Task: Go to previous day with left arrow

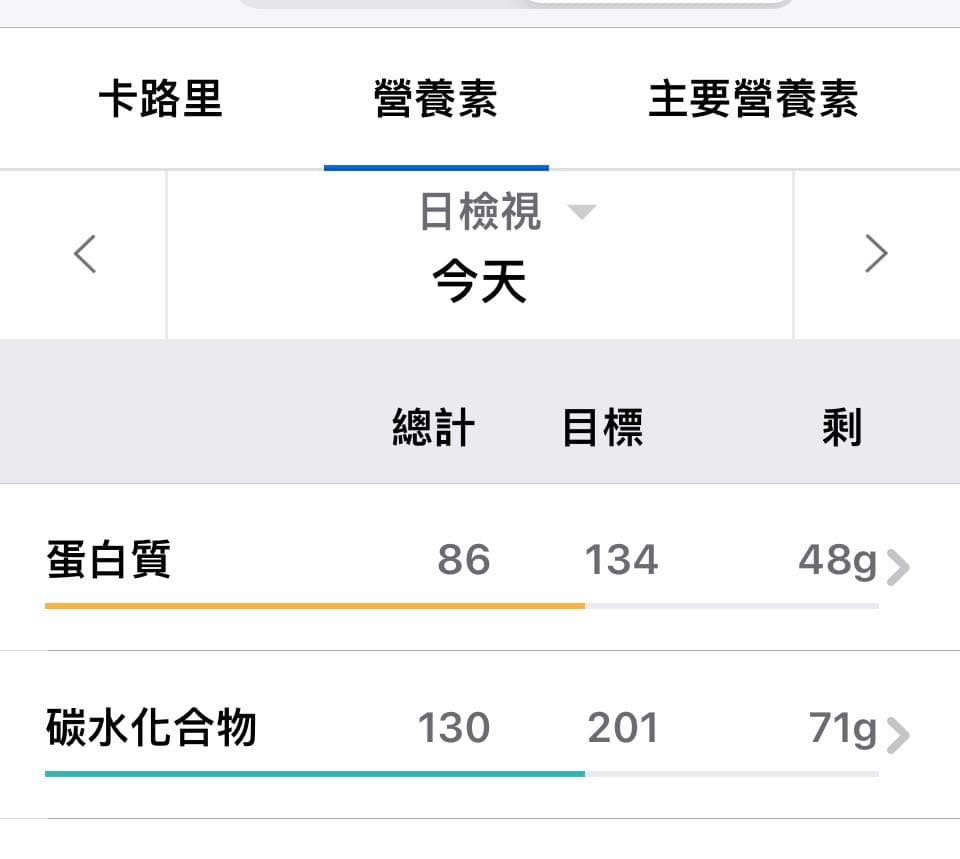Action: [85, 254]
